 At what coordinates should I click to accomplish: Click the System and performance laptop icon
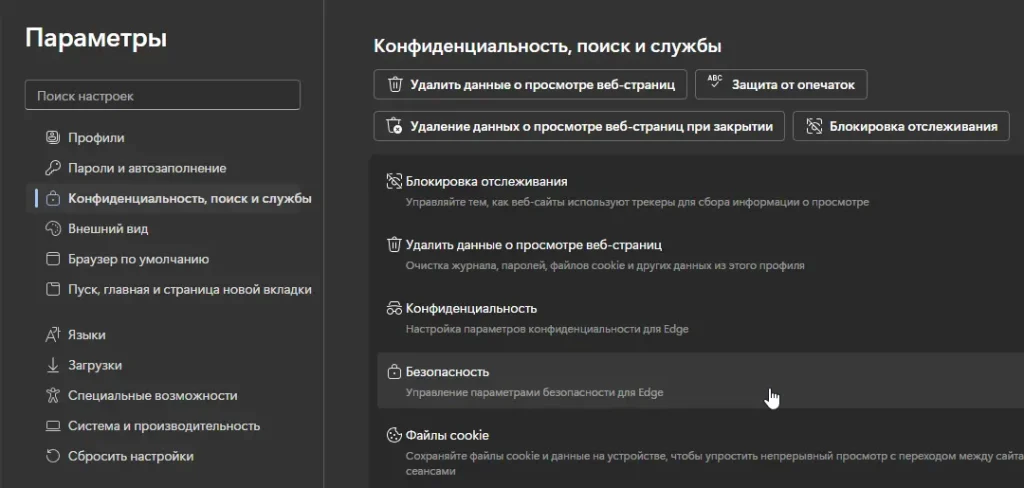click(x=54, y=426)
